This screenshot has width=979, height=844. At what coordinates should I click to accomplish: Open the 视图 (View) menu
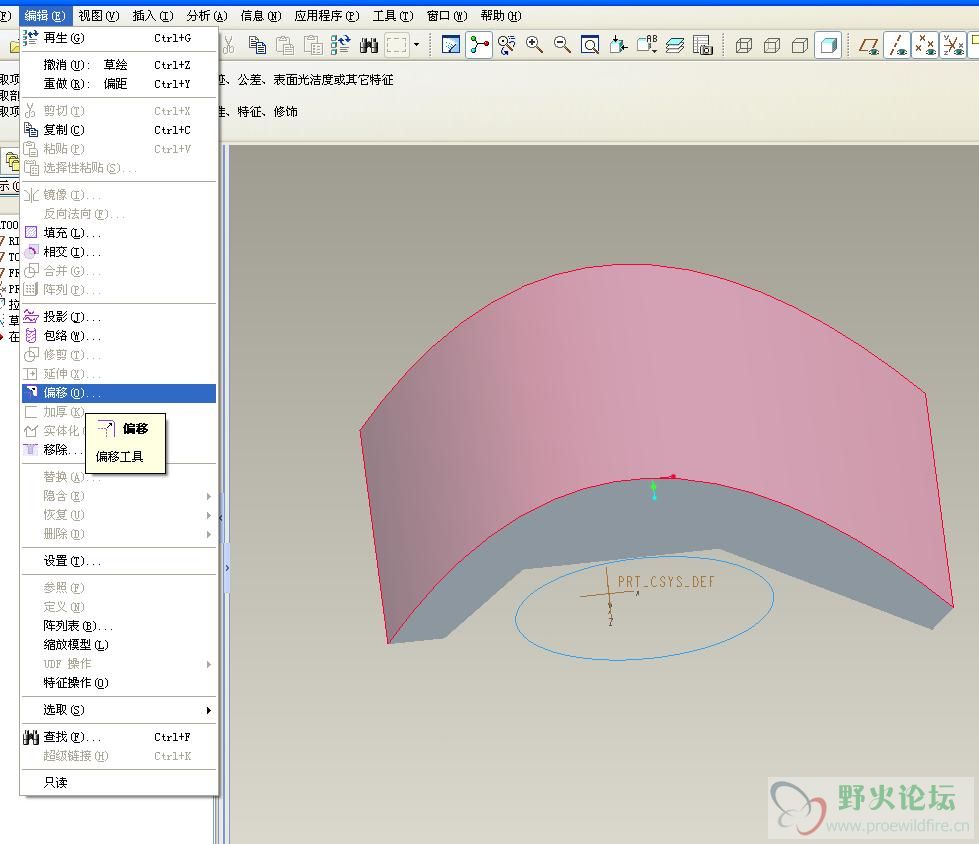coord(99,16)
